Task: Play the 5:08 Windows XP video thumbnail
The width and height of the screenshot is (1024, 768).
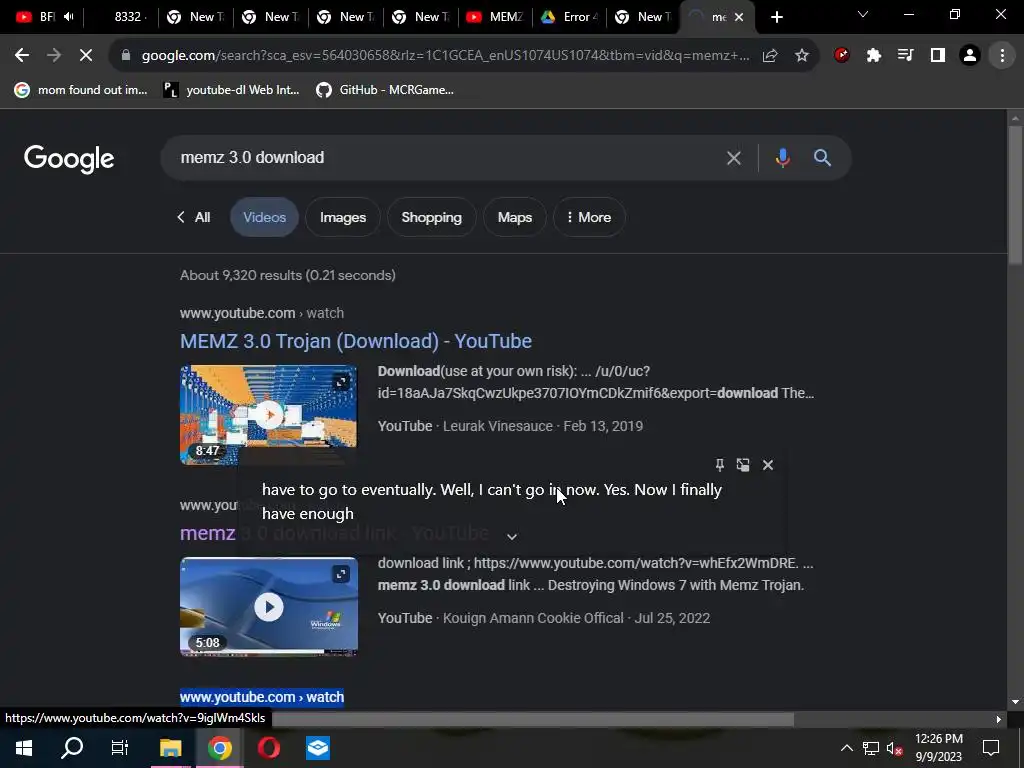Action: pos(268,607)
